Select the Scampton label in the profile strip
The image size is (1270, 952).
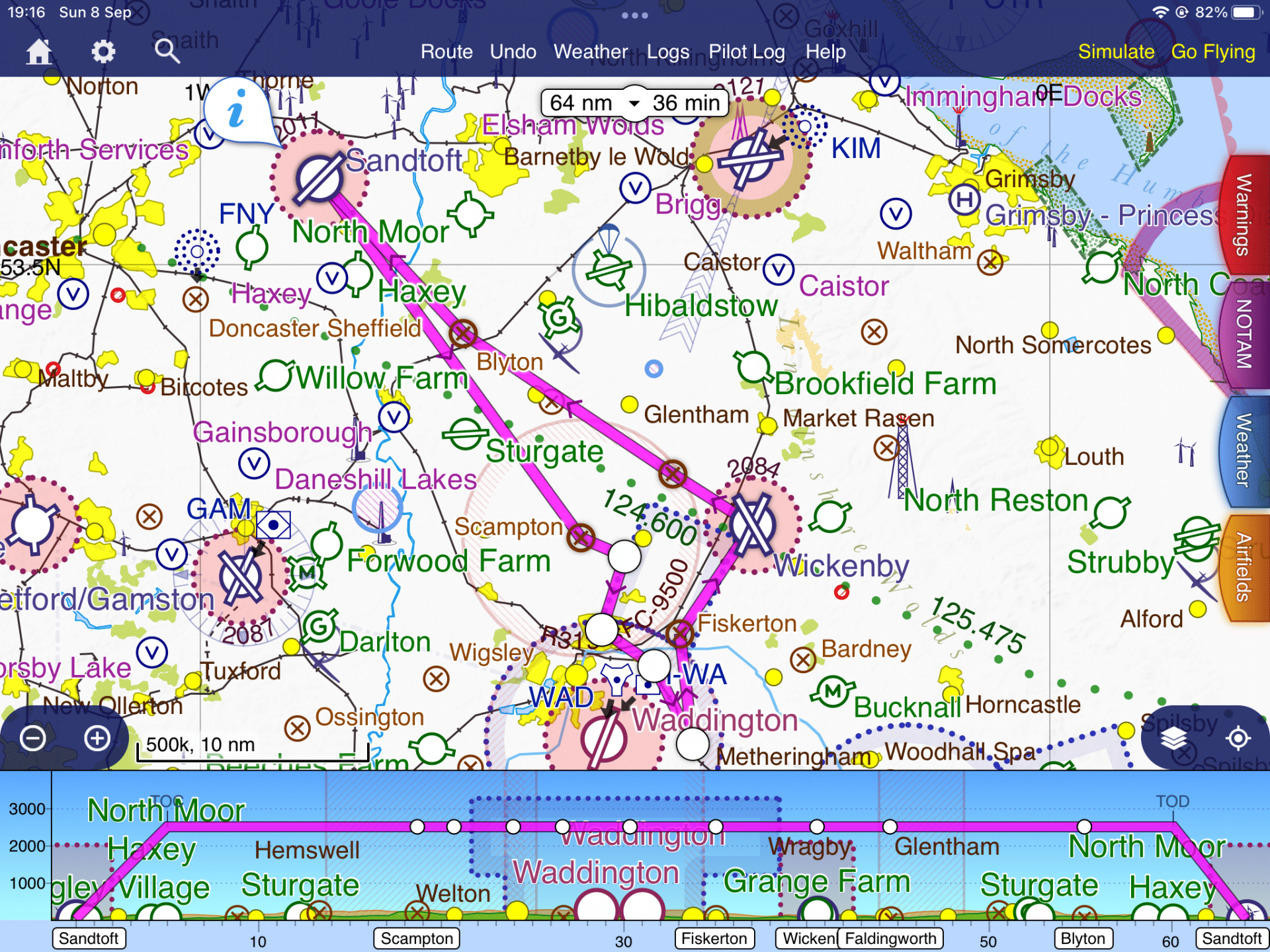[x=416, y=938]
